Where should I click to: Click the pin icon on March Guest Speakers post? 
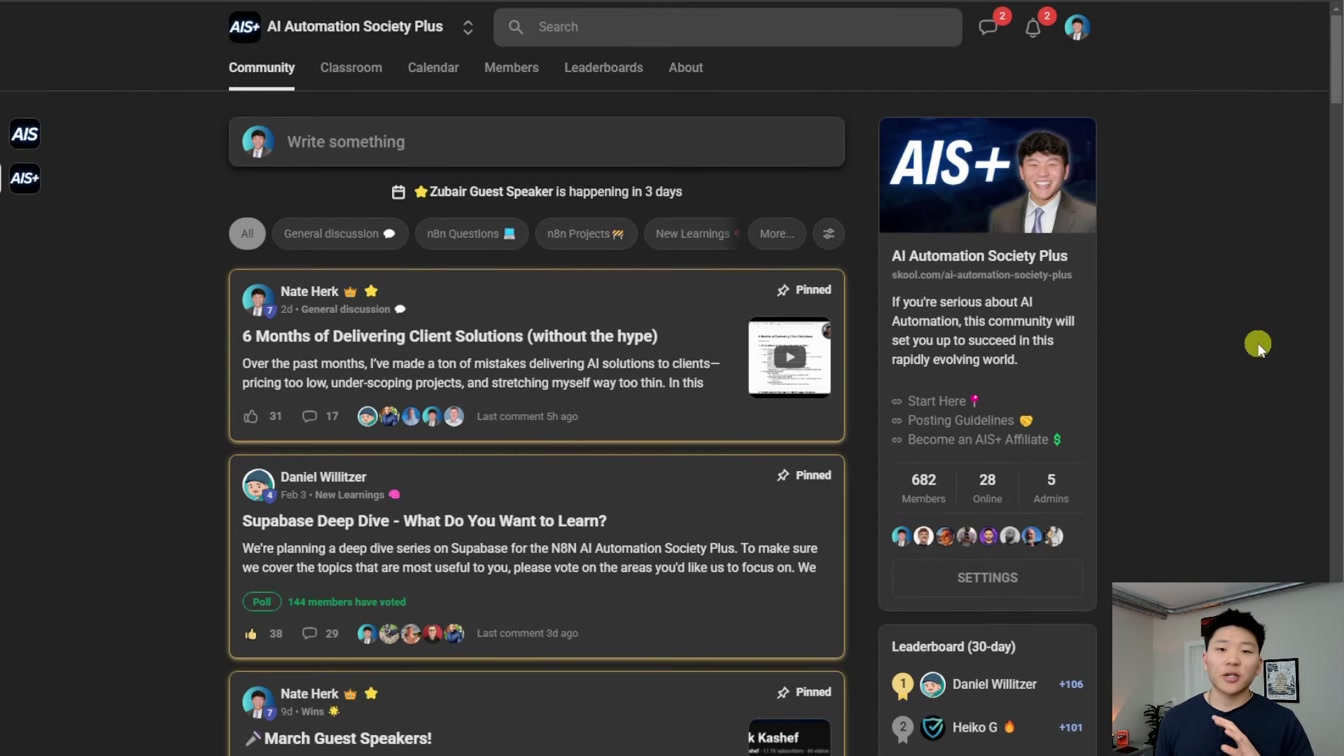coord(783,692)
